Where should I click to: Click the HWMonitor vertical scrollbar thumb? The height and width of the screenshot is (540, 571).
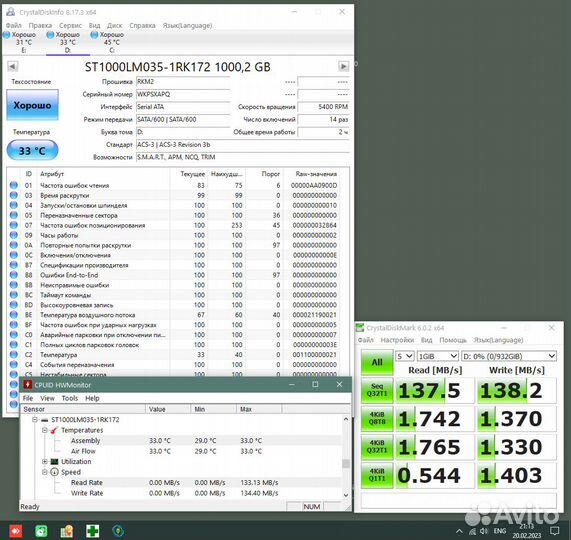point(346,463)
